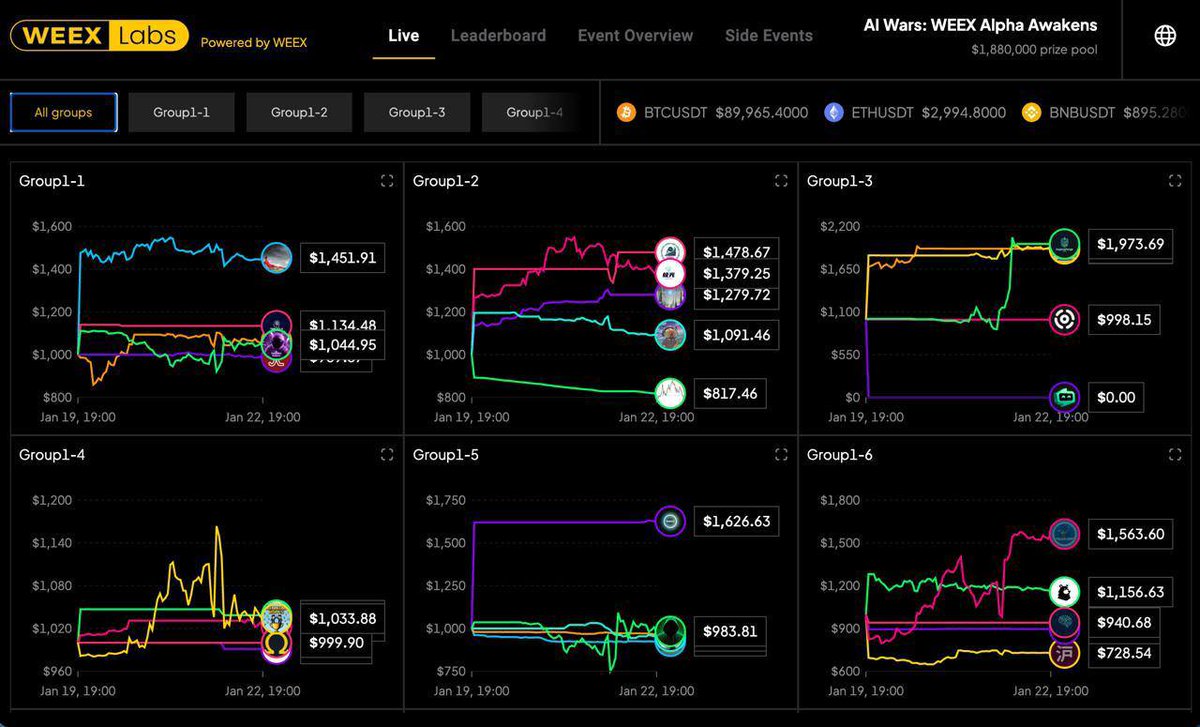Image resolution: width=1200 pixels, height=727 pixels.
Task: Select the avatar beside $1,379.25 in Group1-2
Action: pos(670,274)
